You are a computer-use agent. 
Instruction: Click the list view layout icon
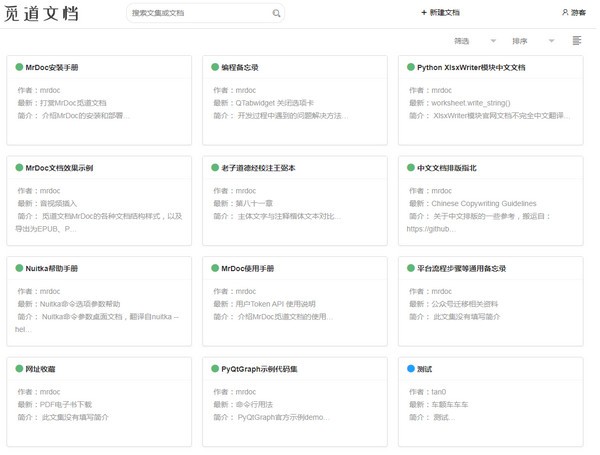point(577,41)
